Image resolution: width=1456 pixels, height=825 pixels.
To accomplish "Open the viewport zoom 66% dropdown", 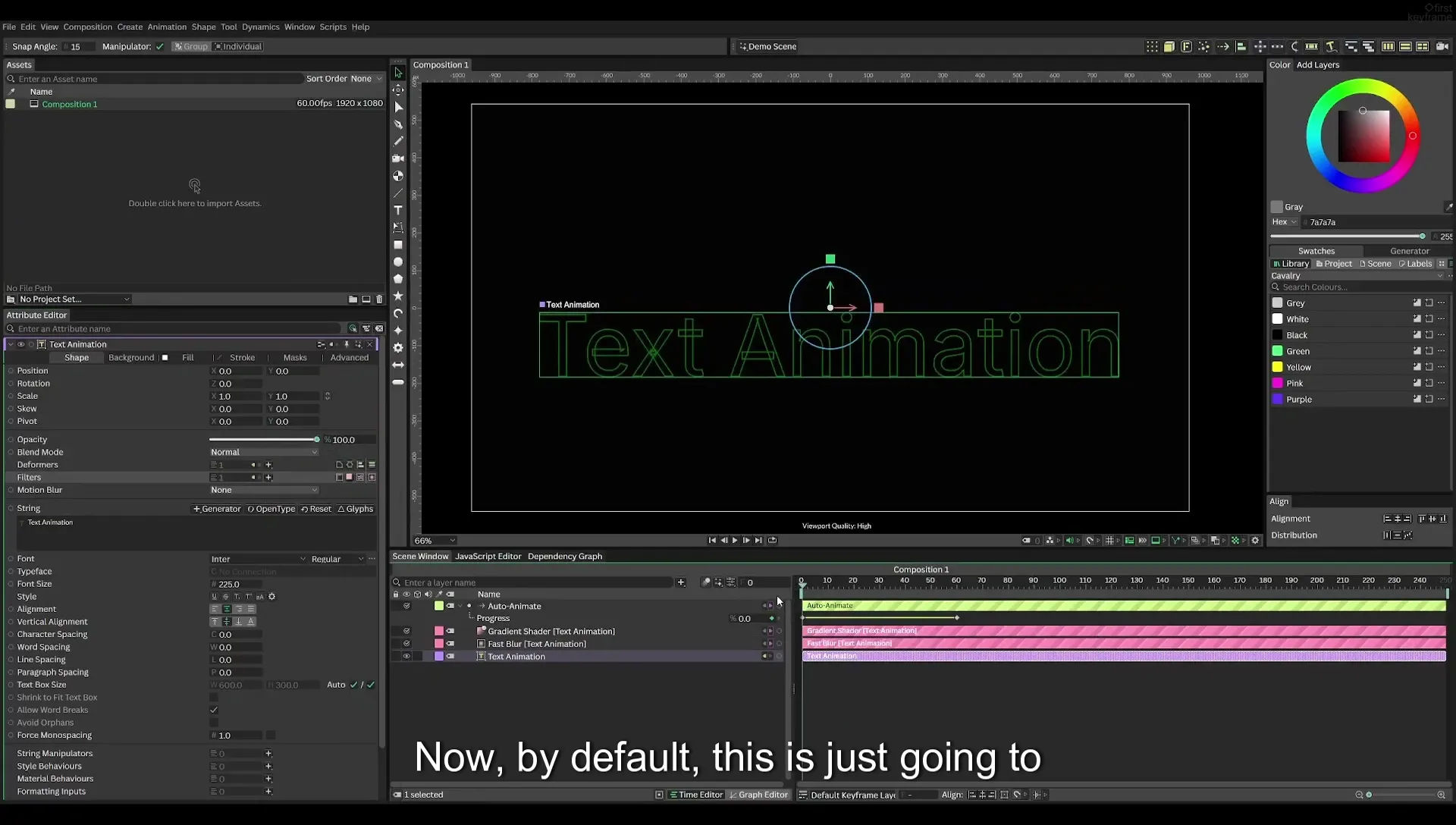I will 435,541.
